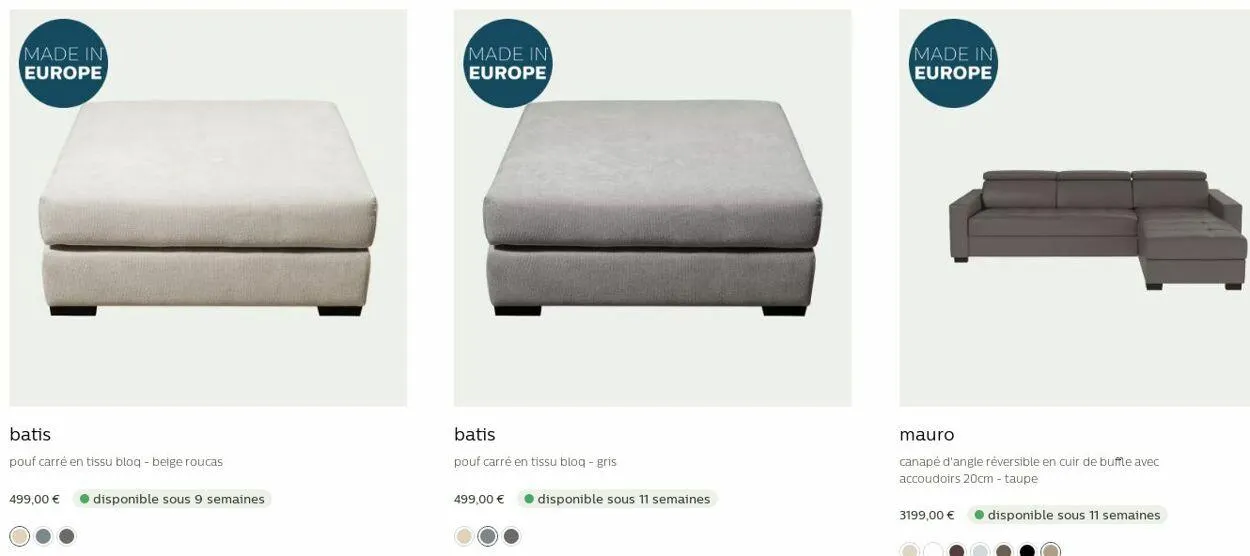
Task: Open 'pouf carré en tissu bloq - gris' description
Action: (535, 462)
